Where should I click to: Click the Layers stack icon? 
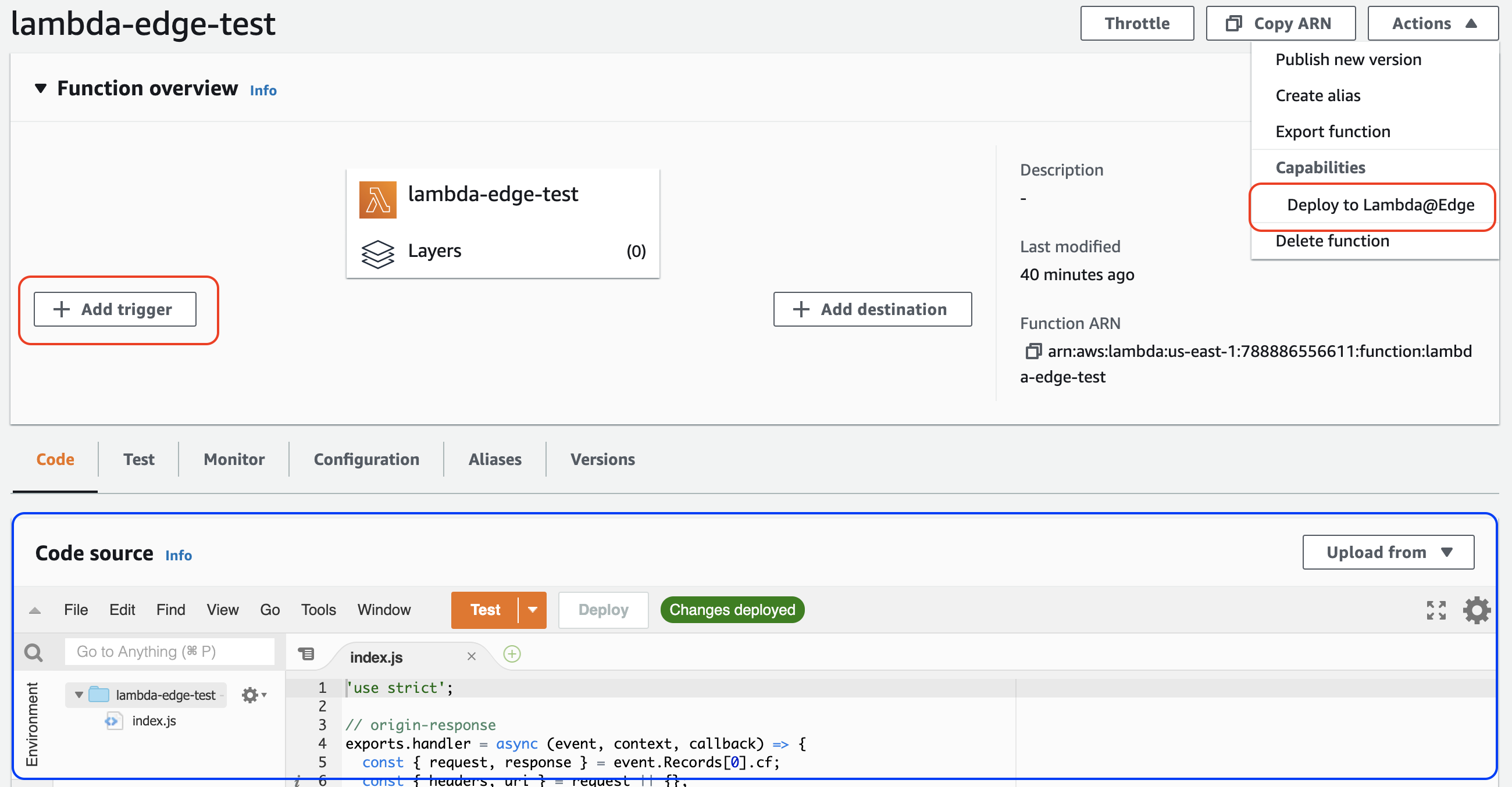(377, 253)
